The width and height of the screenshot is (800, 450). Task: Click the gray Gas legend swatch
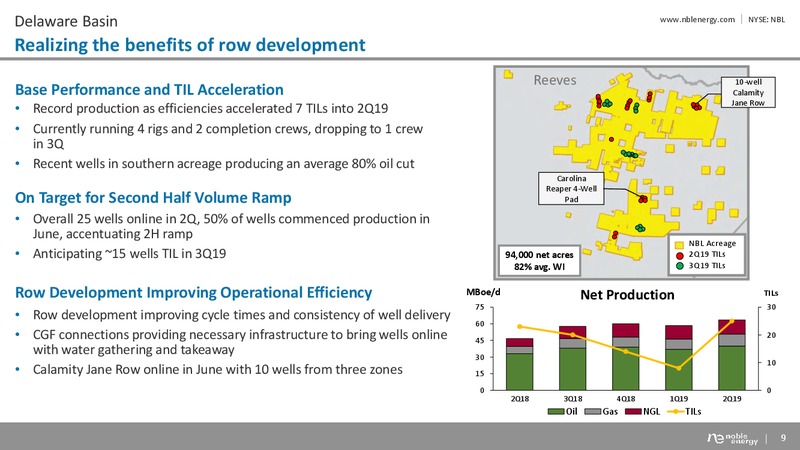(593, 412)
